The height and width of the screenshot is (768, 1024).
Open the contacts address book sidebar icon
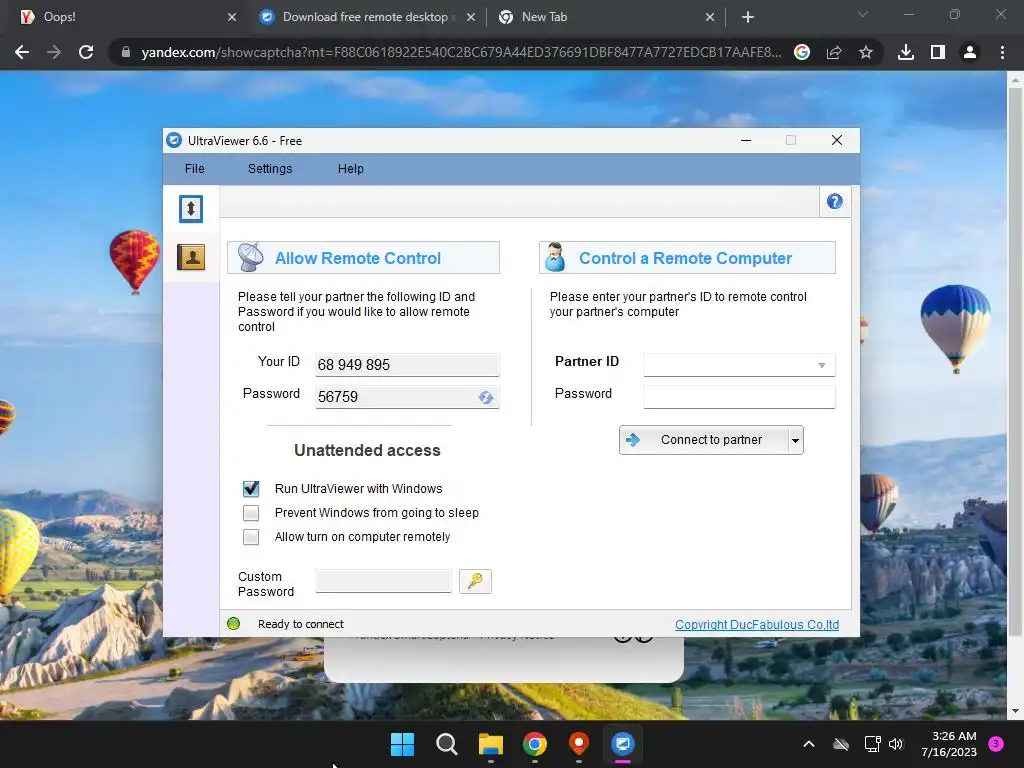pos(191,257)
